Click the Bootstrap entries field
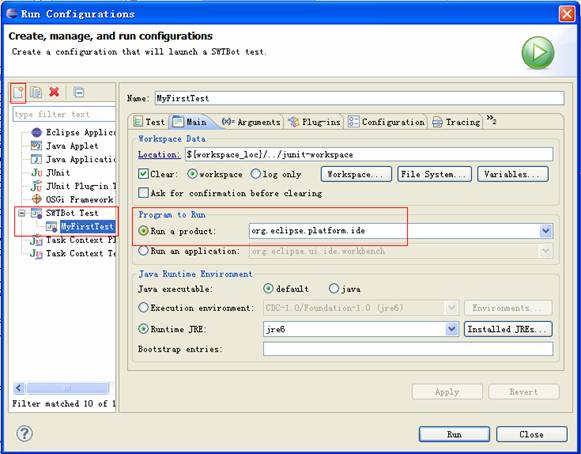This screenshot has width=581, height=454. 408,349
